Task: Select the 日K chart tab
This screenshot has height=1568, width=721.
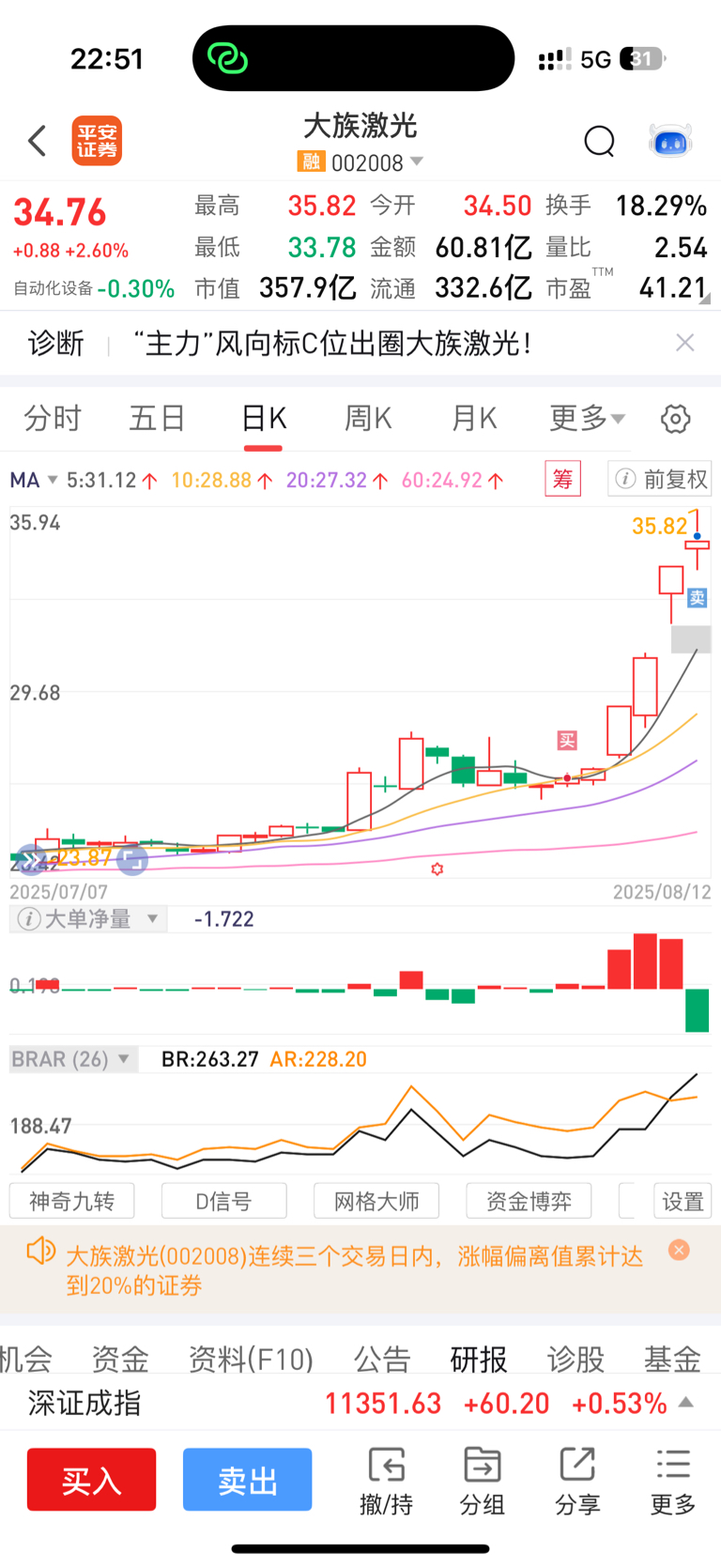Action: [x=264, y=418]
